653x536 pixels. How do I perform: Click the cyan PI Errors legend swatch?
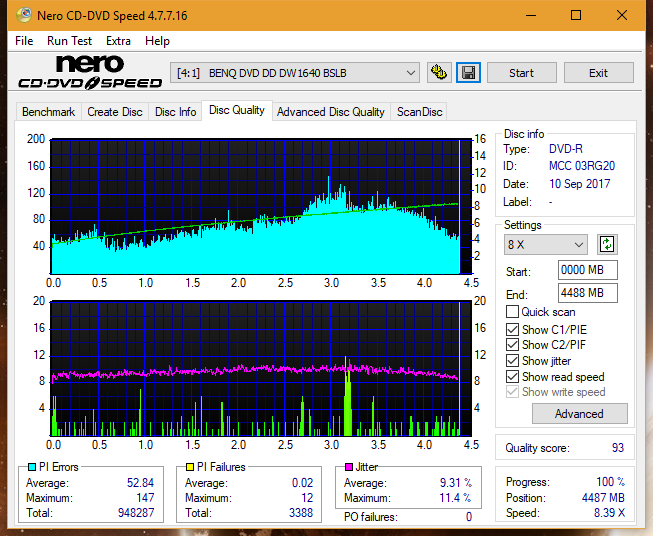[x=32, y=467]
